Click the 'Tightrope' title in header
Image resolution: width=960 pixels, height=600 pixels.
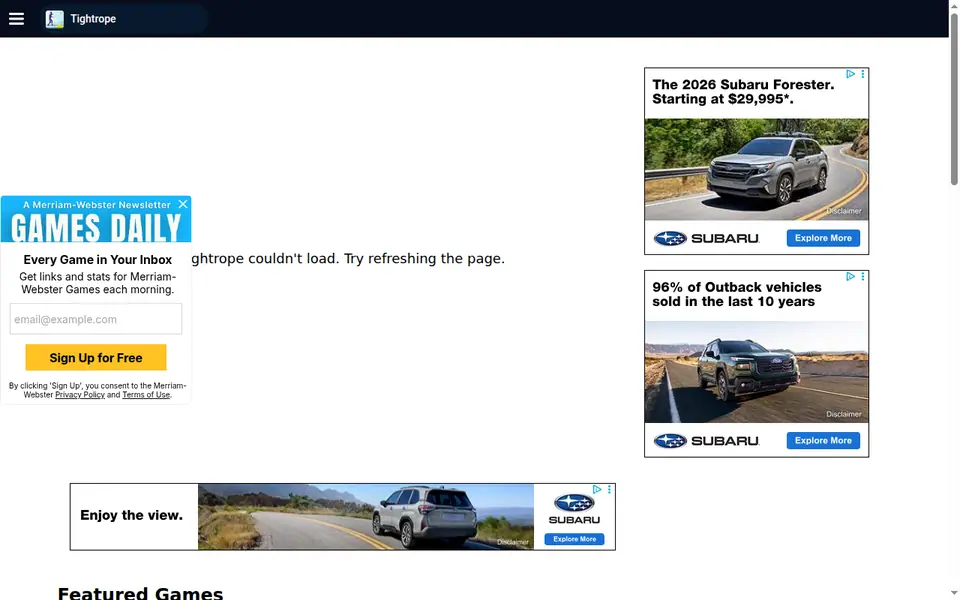[93, 19]
